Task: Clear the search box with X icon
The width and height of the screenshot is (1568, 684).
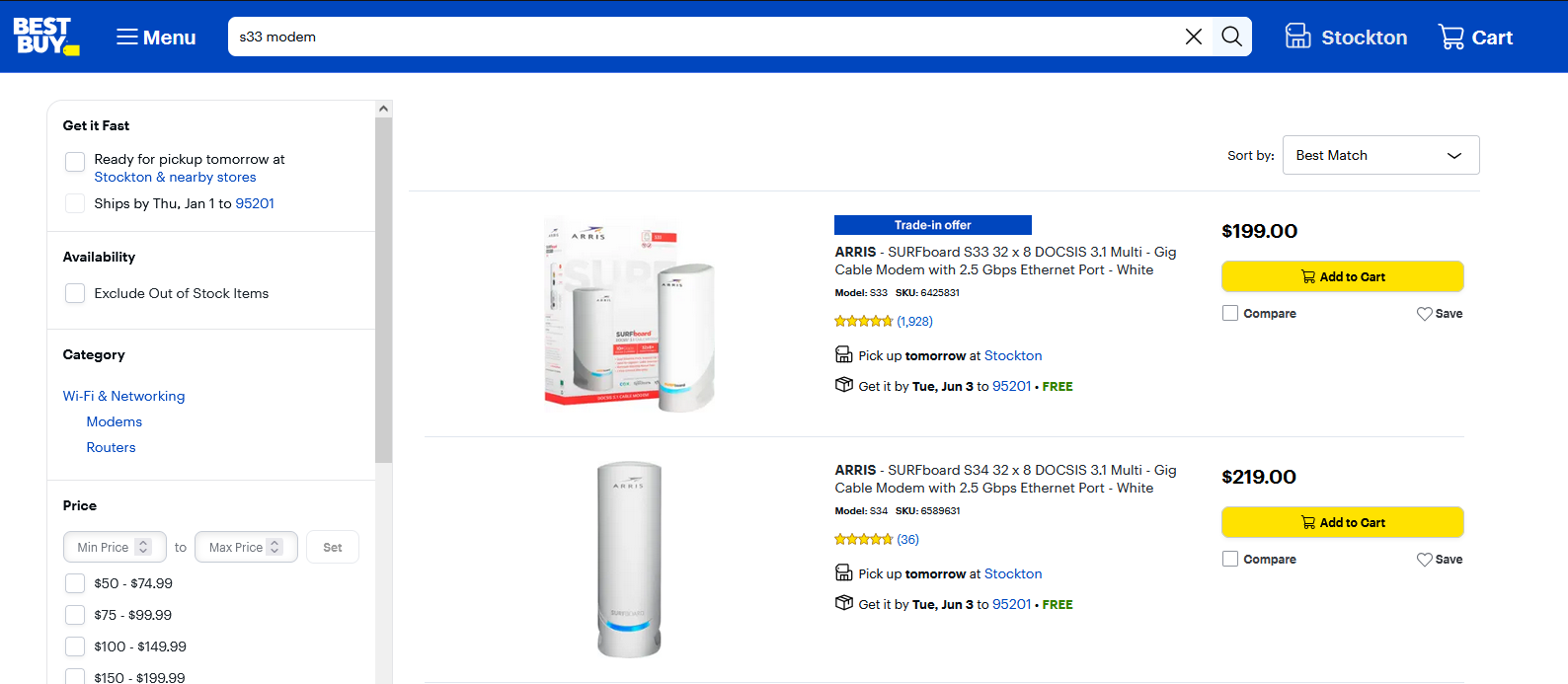Action: coord(1193,37)
